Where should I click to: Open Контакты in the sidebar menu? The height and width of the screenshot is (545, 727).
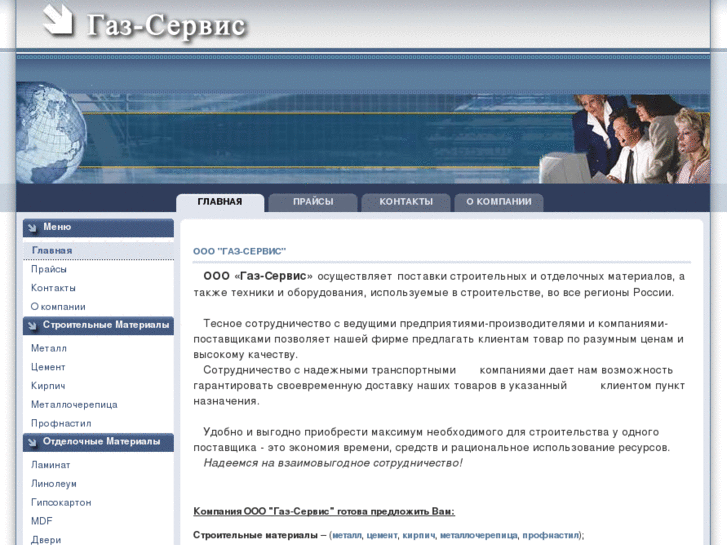click(53, 288)
